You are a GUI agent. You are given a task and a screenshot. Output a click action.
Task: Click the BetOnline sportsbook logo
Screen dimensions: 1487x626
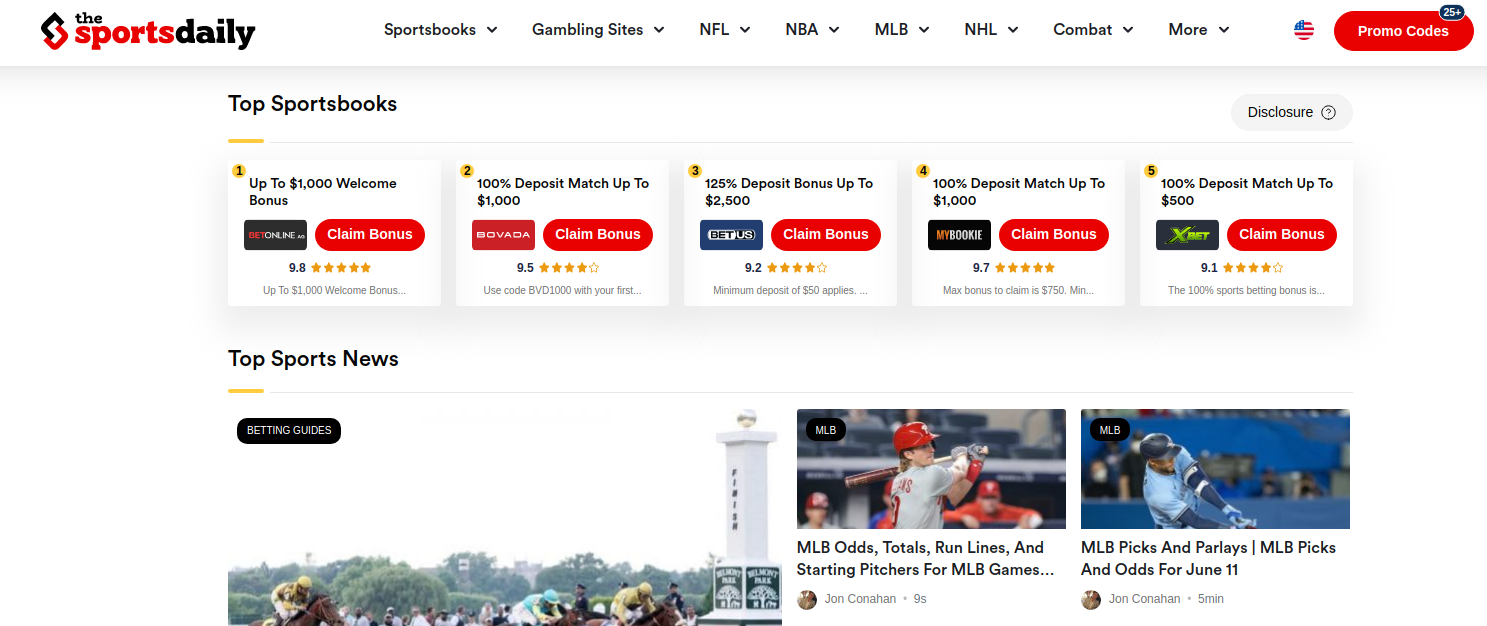[x=275, y=235]
